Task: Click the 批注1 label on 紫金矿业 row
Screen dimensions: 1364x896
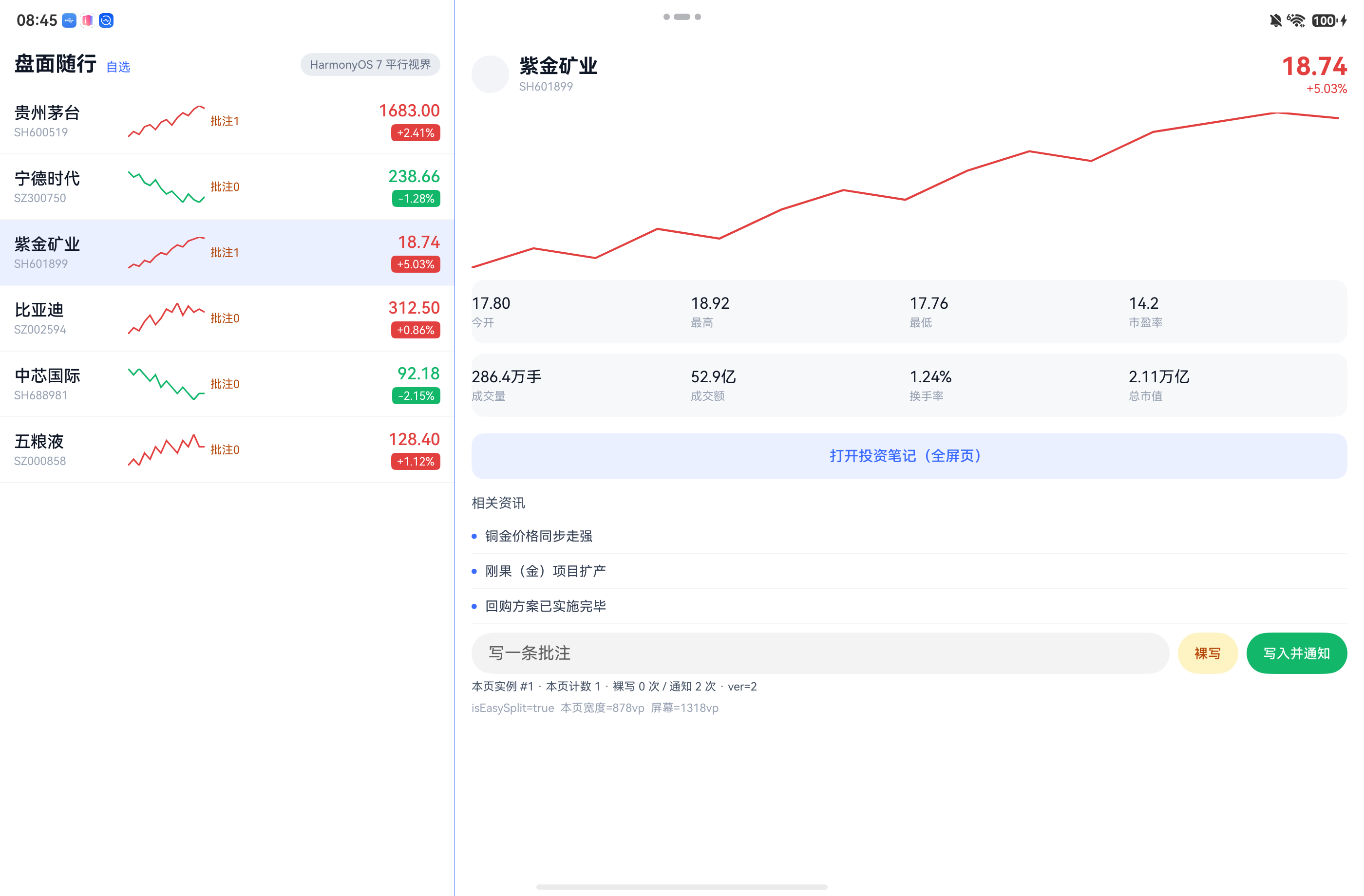Action: point(225,253)
